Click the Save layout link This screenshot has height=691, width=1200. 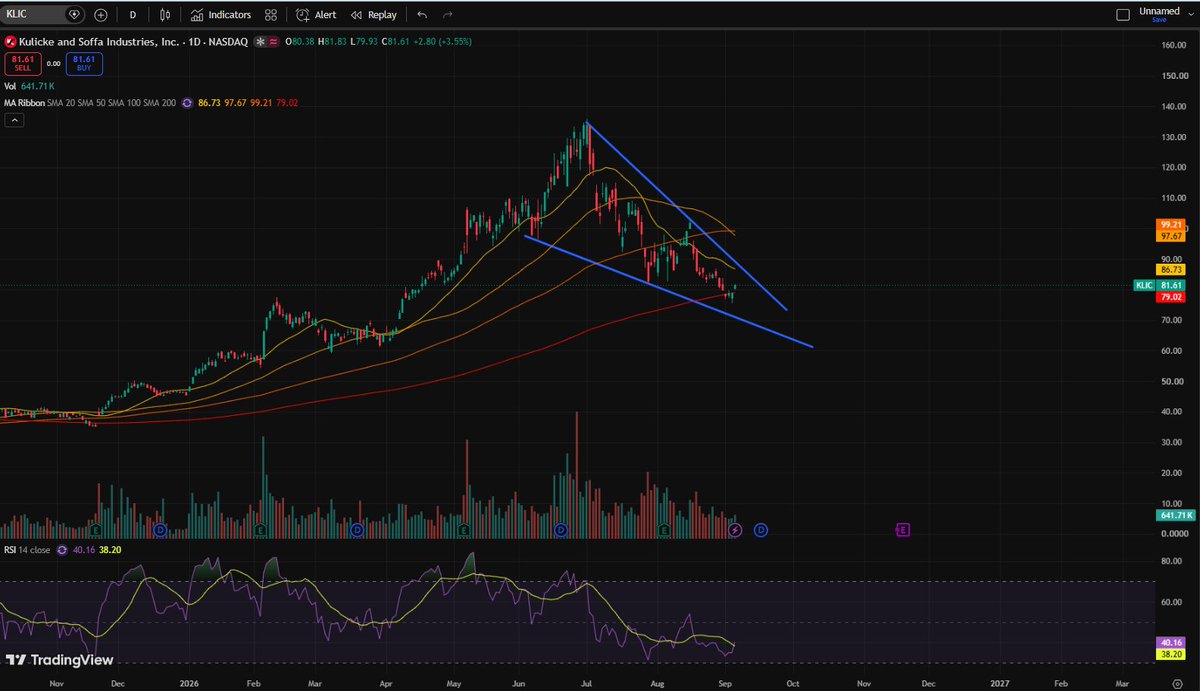[1159, 20]
